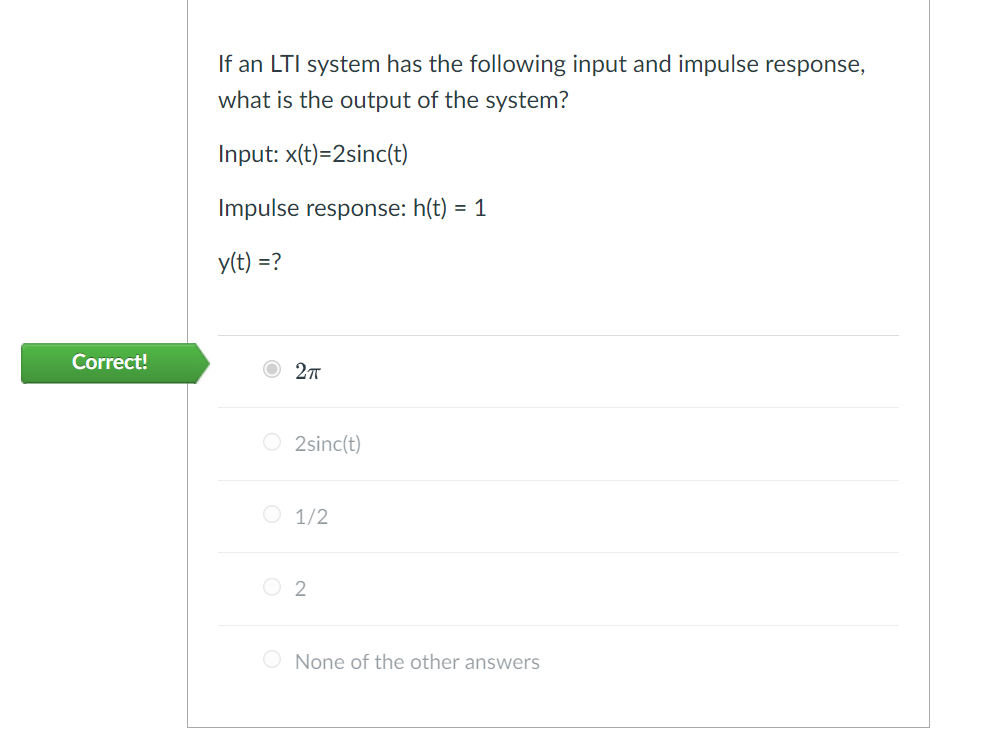Click the 2 answer label text
The image size is (983, 746).
pyautogui.click(x=300, y=588)
